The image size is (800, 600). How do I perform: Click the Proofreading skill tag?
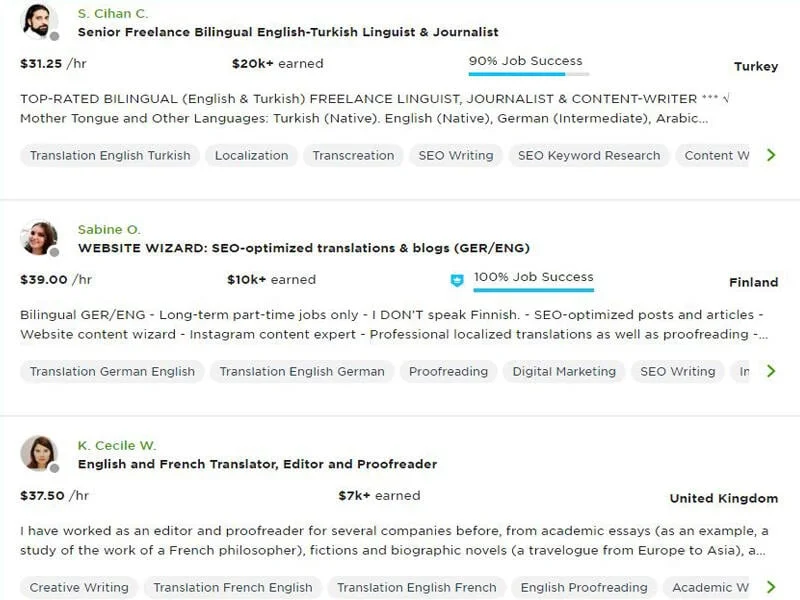[x=448, y=371]
